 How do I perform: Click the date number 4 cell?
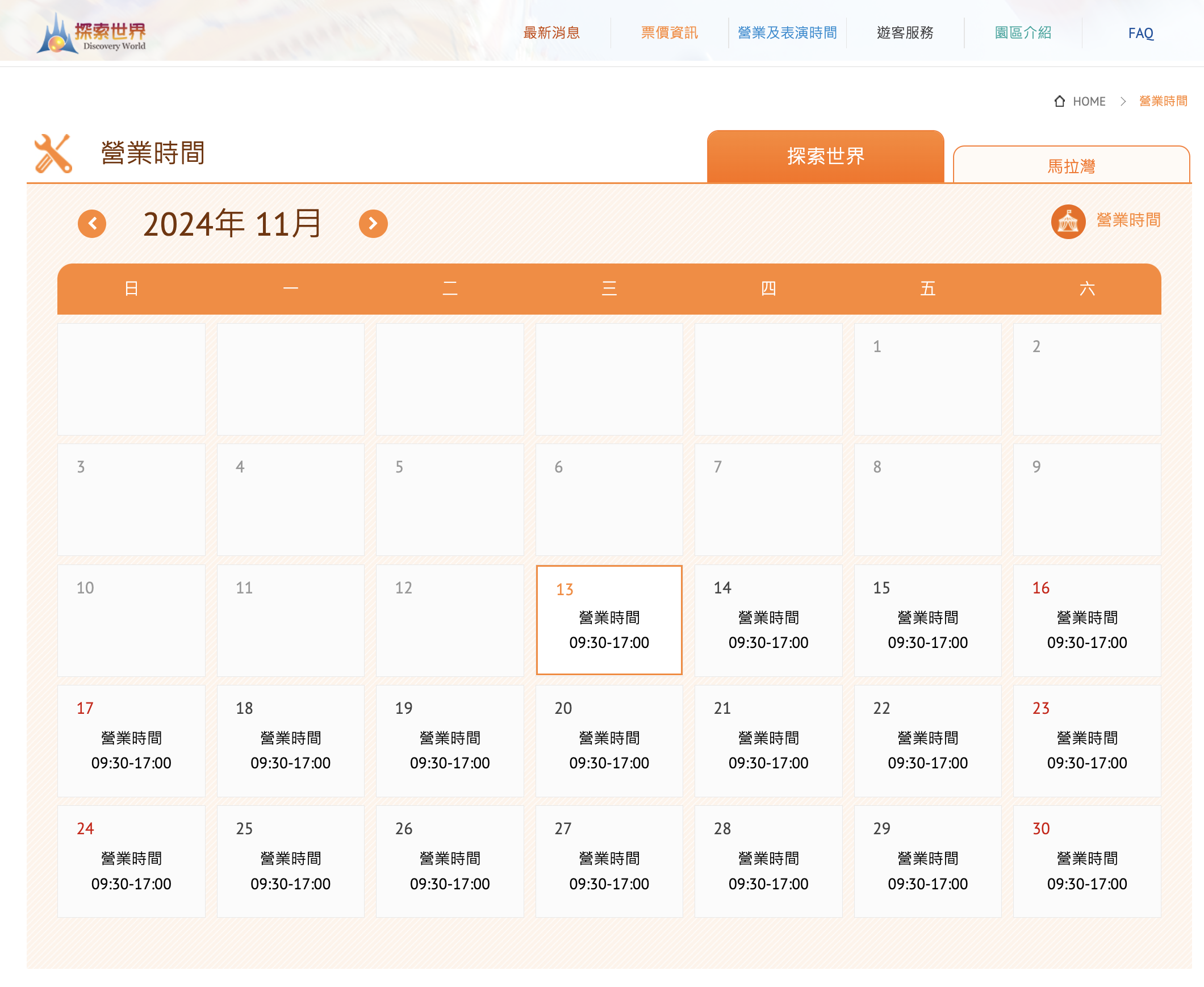pos(290,500)
